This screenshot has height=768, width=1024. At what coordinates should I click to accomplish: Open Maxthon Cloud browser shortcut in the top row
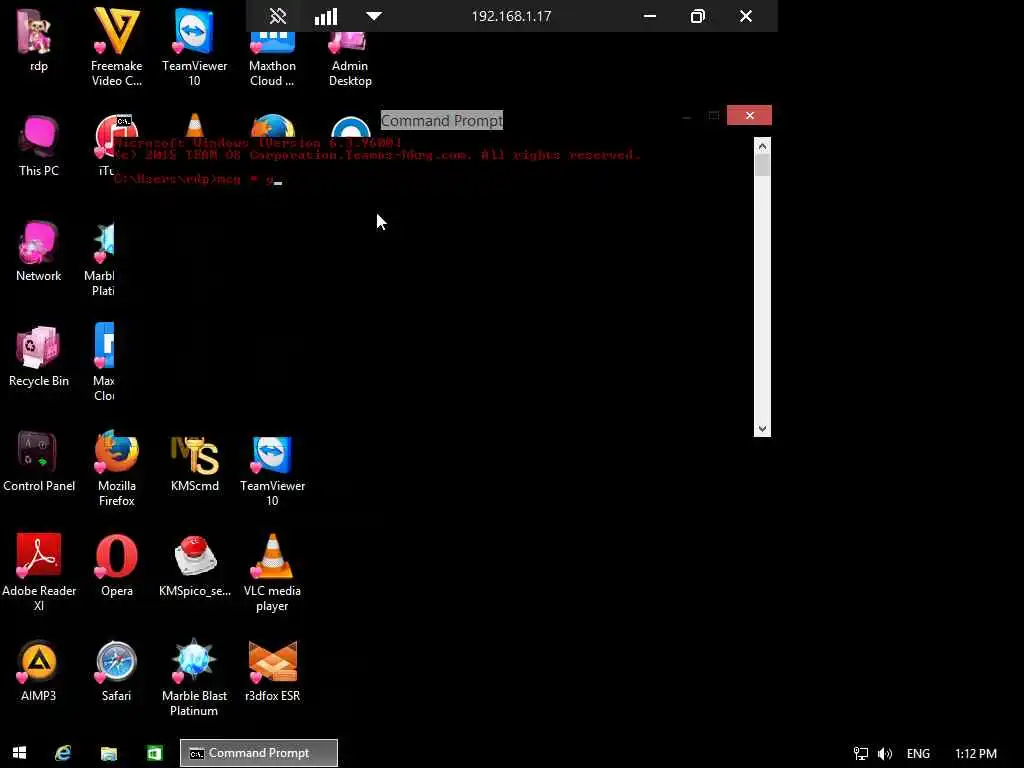[x=272, y=59]
